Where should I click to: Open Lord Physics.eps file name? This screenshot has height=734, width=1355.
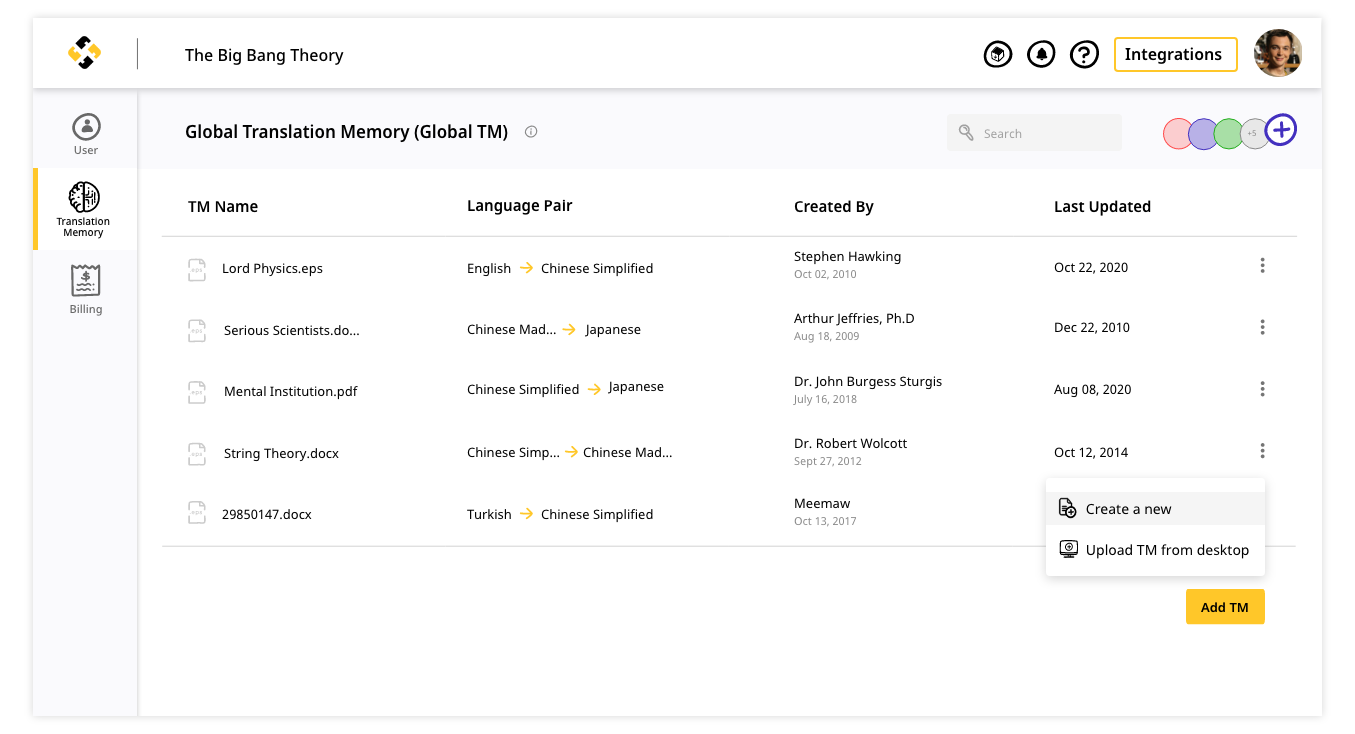pyautogui.click(x=272, y=269)
